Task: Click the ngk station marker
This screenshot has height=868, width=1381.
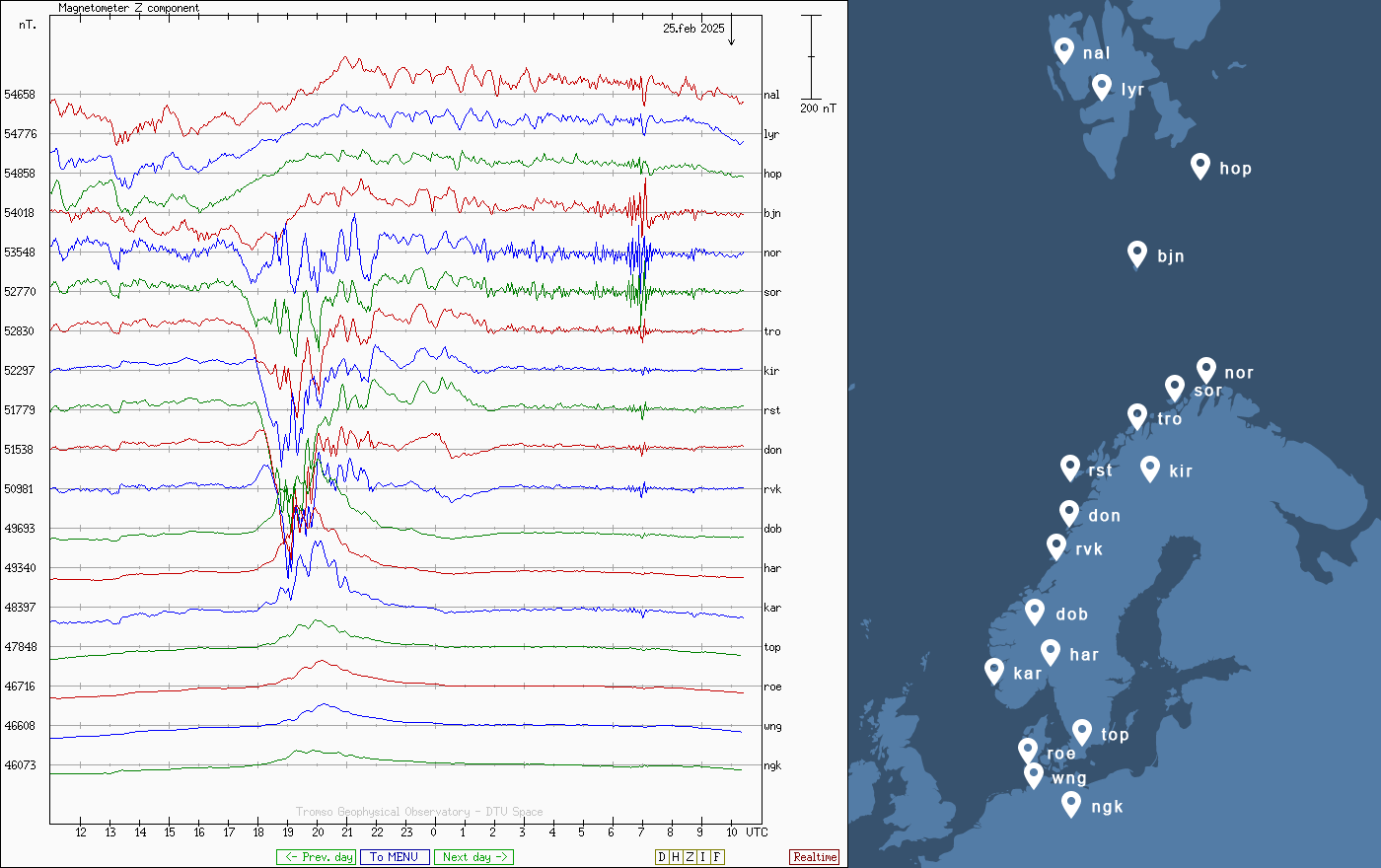Action: pos(1071,804)
